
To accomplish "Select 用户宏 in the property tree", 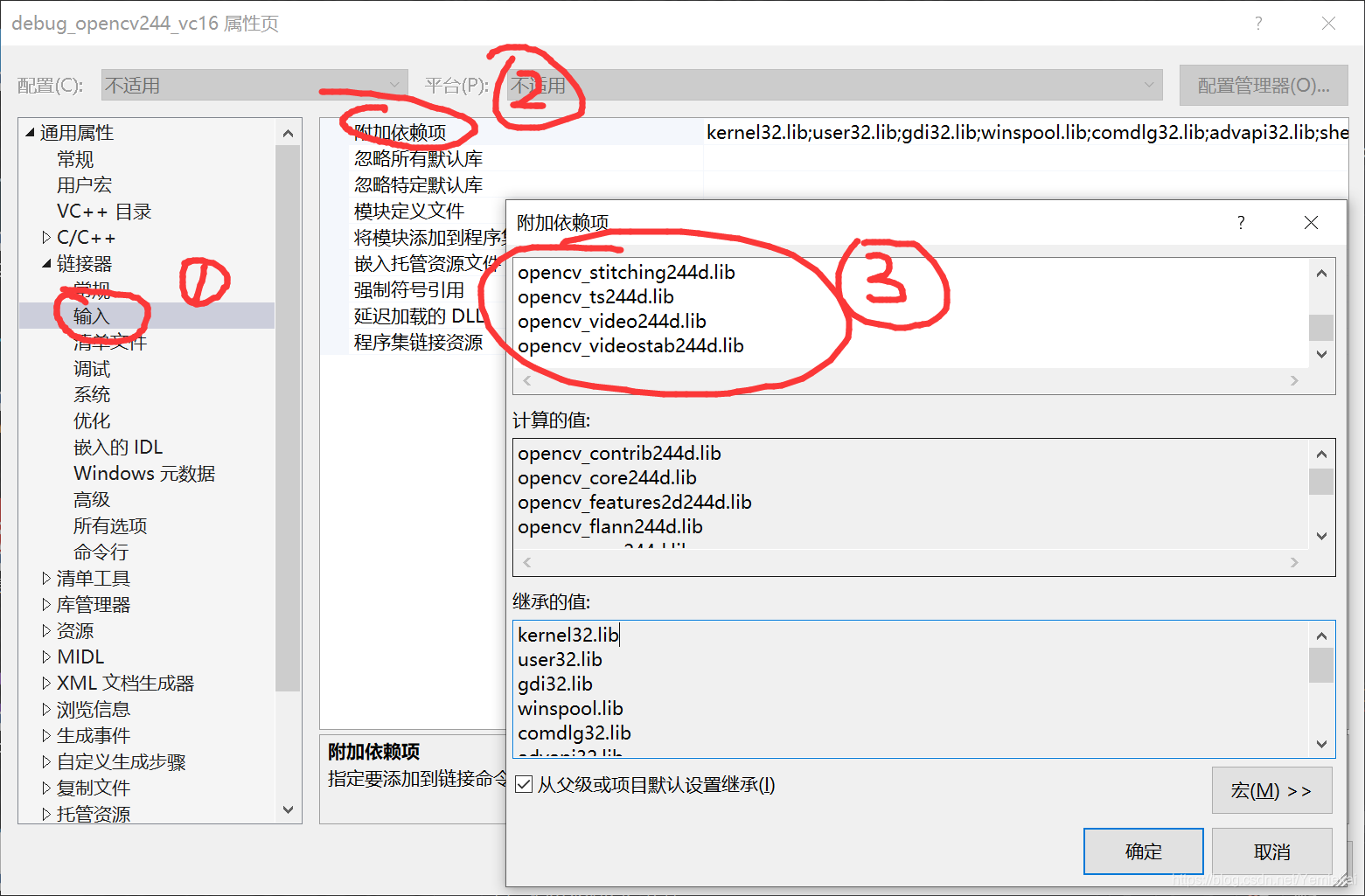I will pyautogui.click(x=84, y=184).
